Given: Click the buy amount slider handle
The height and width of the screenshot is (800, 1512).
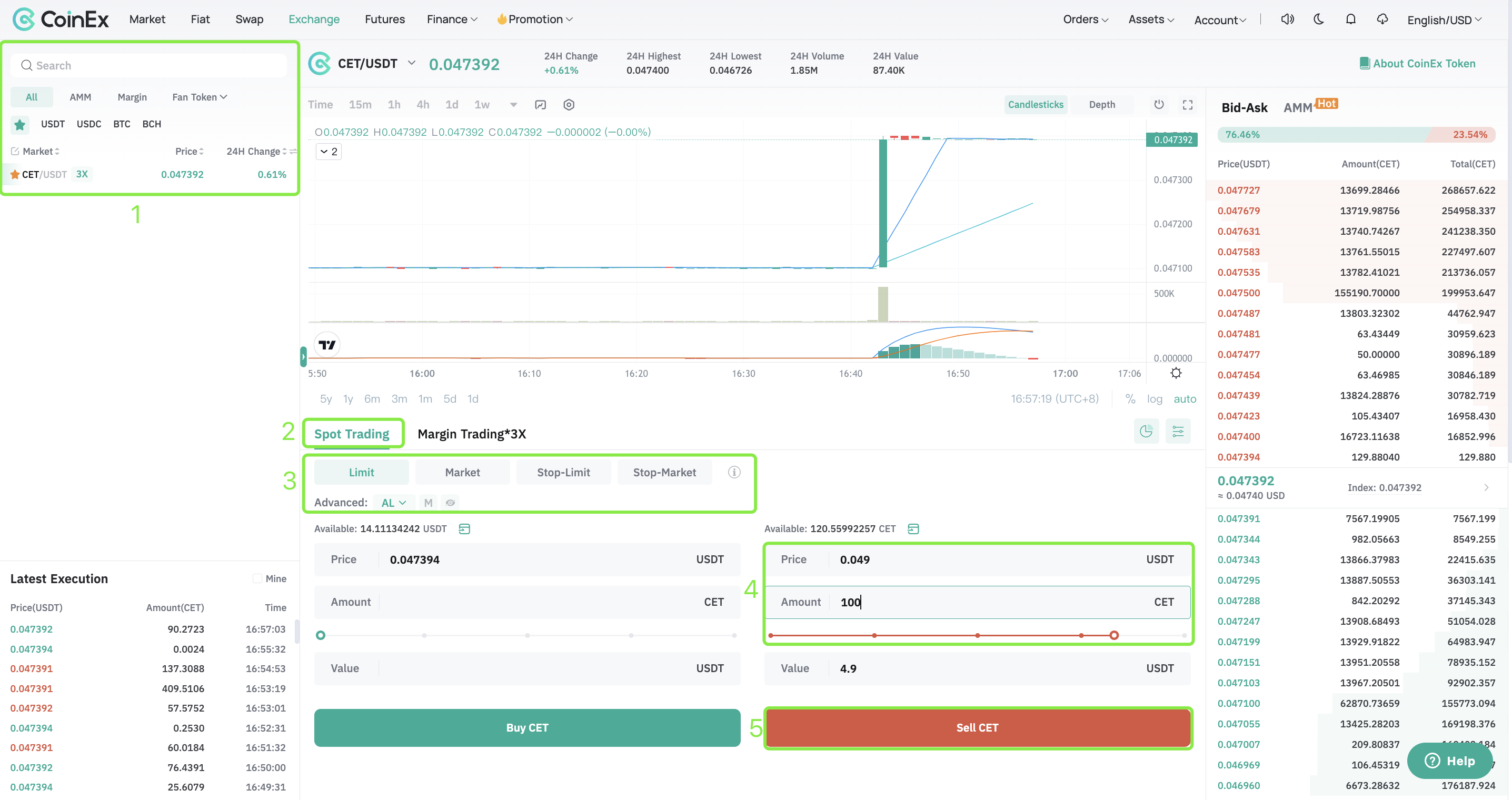Looking at the screenshot, I should click(321, 635).
